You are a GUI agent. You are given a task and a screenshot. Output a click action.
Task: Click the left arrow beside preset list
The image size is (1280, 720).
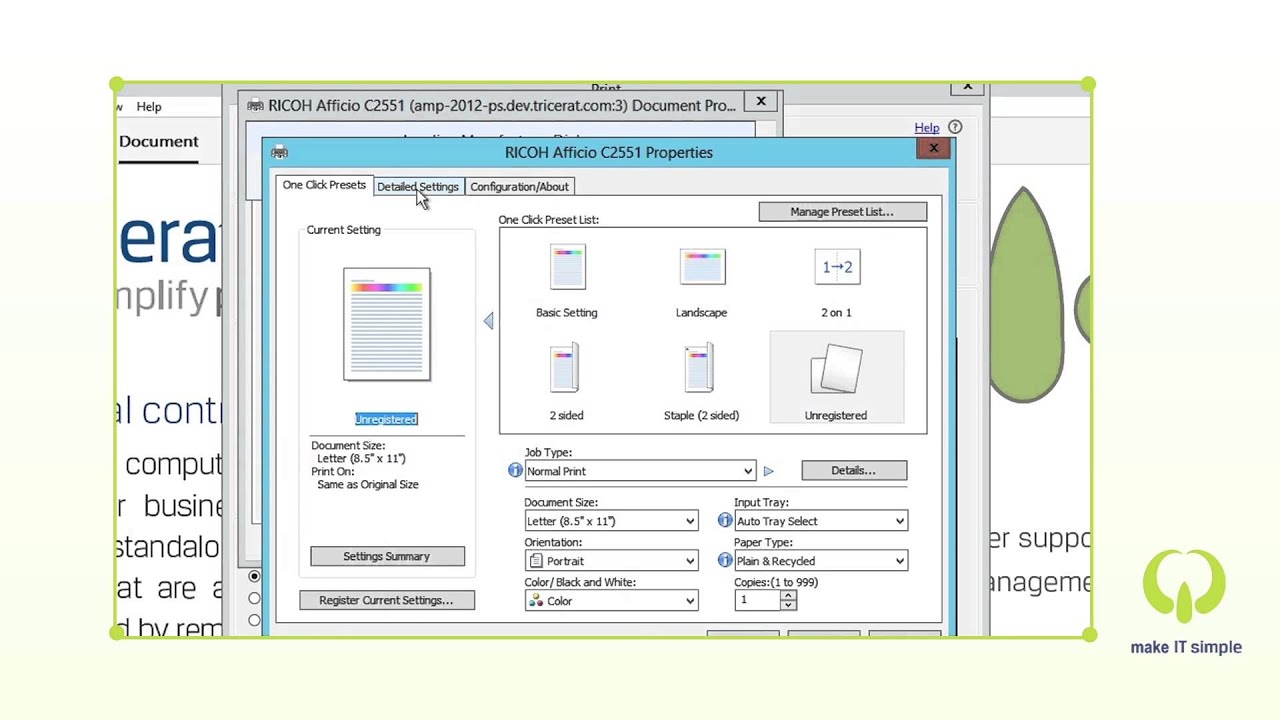(x=488, y=321)
